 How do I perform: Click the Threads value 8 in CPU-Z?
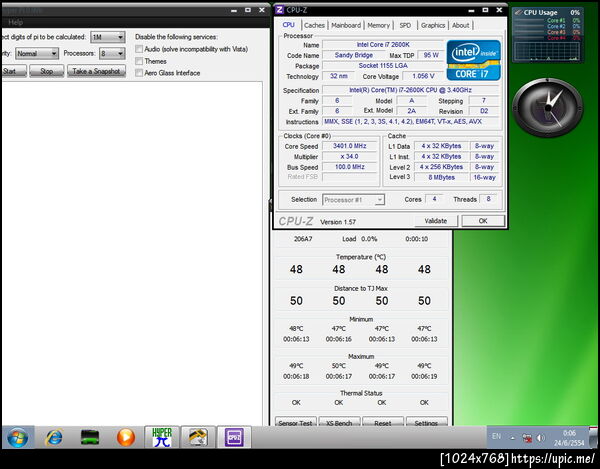(x=488, y=199)
